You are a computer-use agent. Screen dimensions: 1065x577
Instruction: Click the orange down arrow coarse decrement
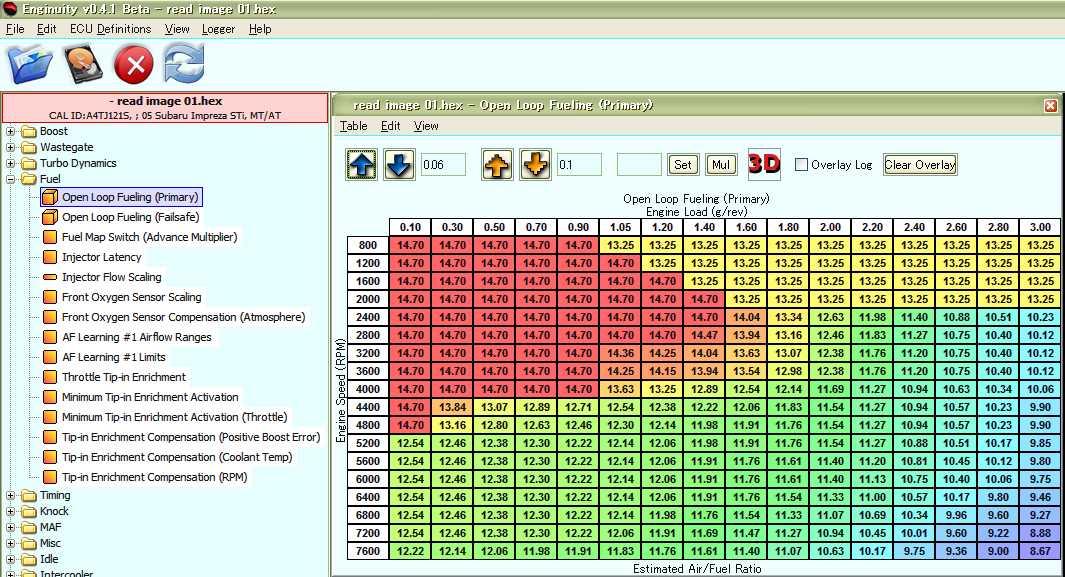[x=535, y=165]
